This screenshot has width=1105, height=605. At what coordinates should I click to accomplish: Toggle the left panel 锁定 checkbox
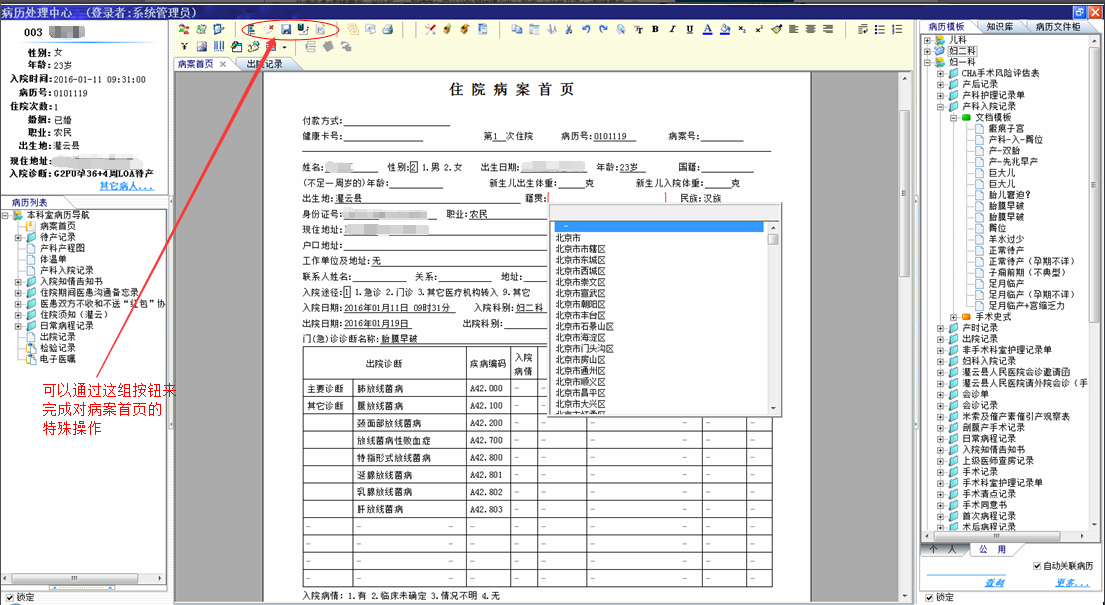(x=9, y=597)
